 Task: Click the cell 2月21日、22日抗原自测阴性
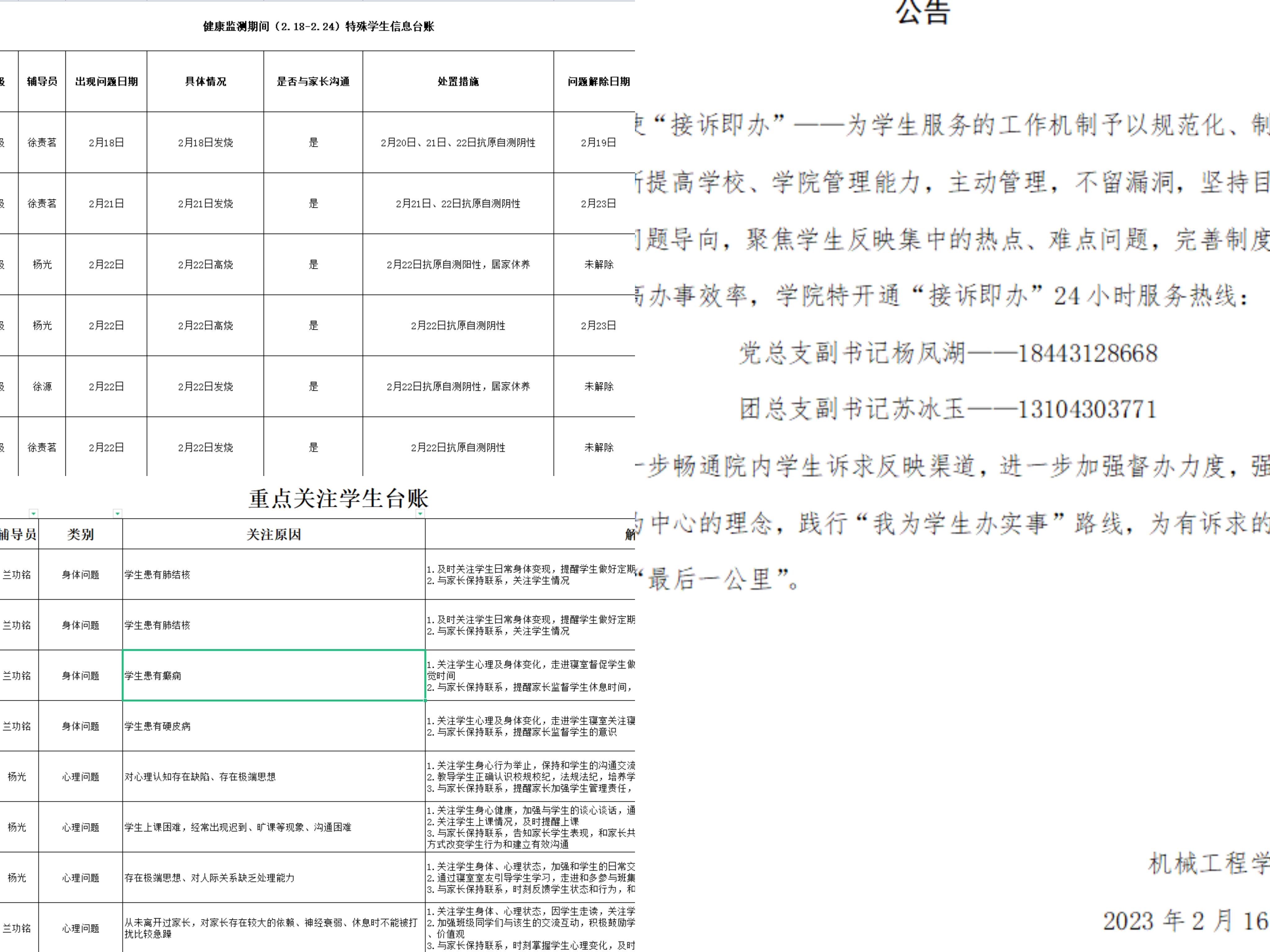click(458, 203)
